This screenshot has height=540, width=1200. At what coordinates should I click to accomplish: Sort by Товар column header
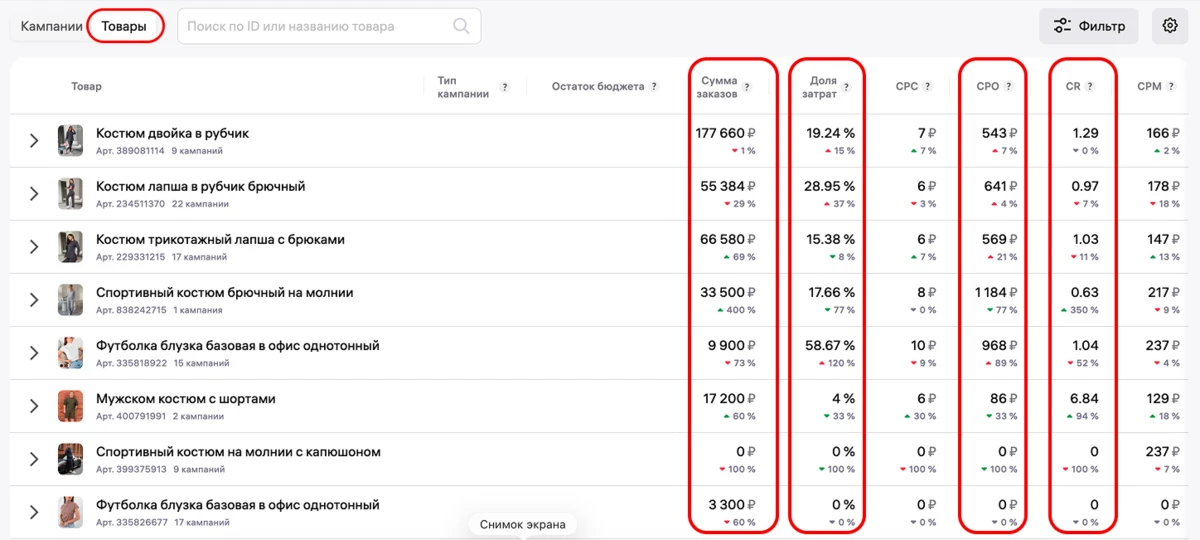pyautogui.click(x=86, y=87)
